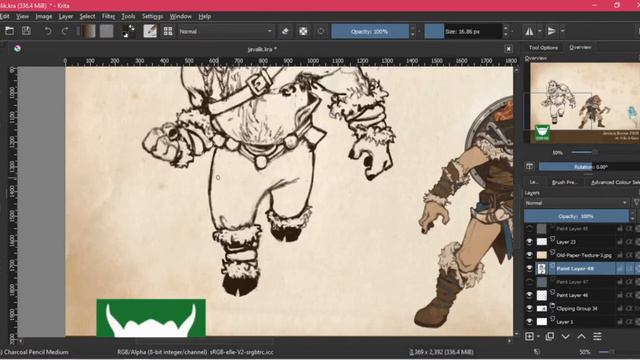Open an existing document via toolbar
The height and width of the screenshot is (360, 640).
point(9,31)
